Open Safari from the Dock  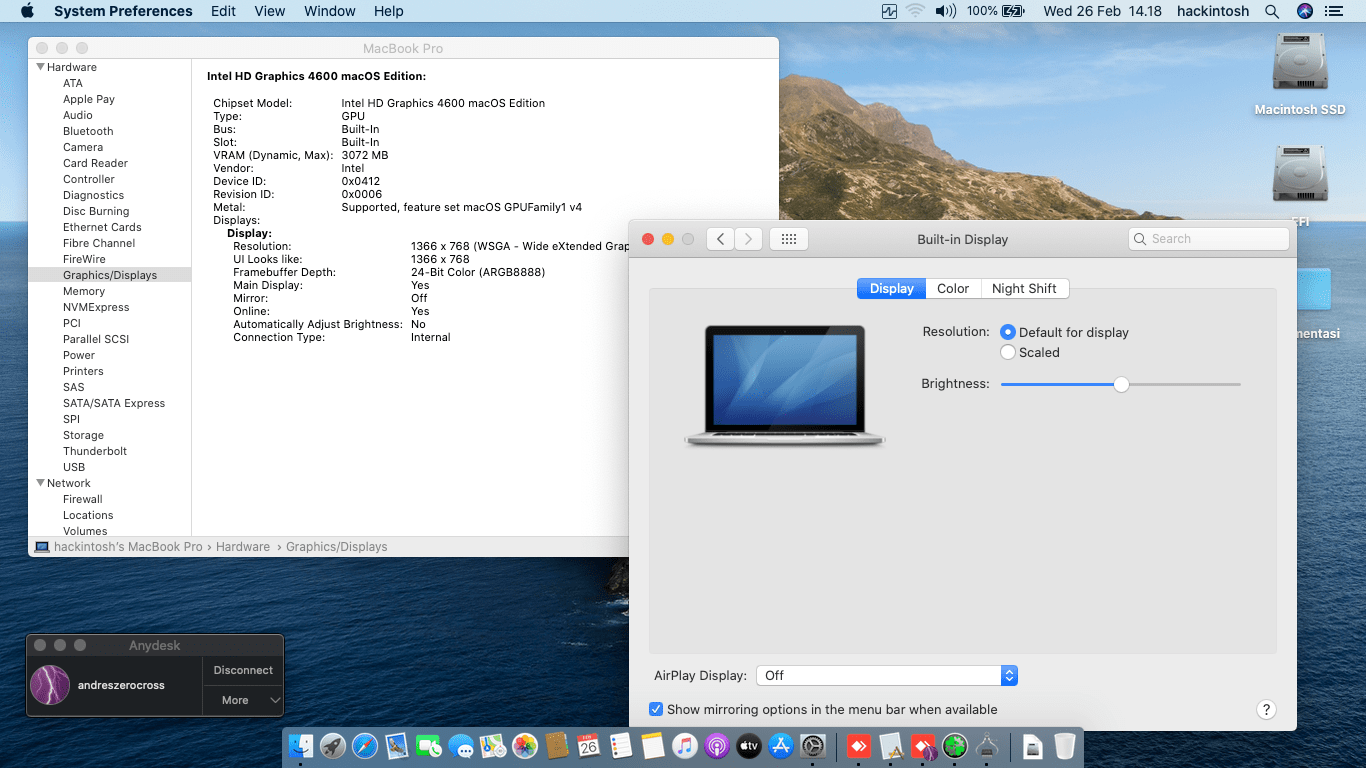coord(365,746)
